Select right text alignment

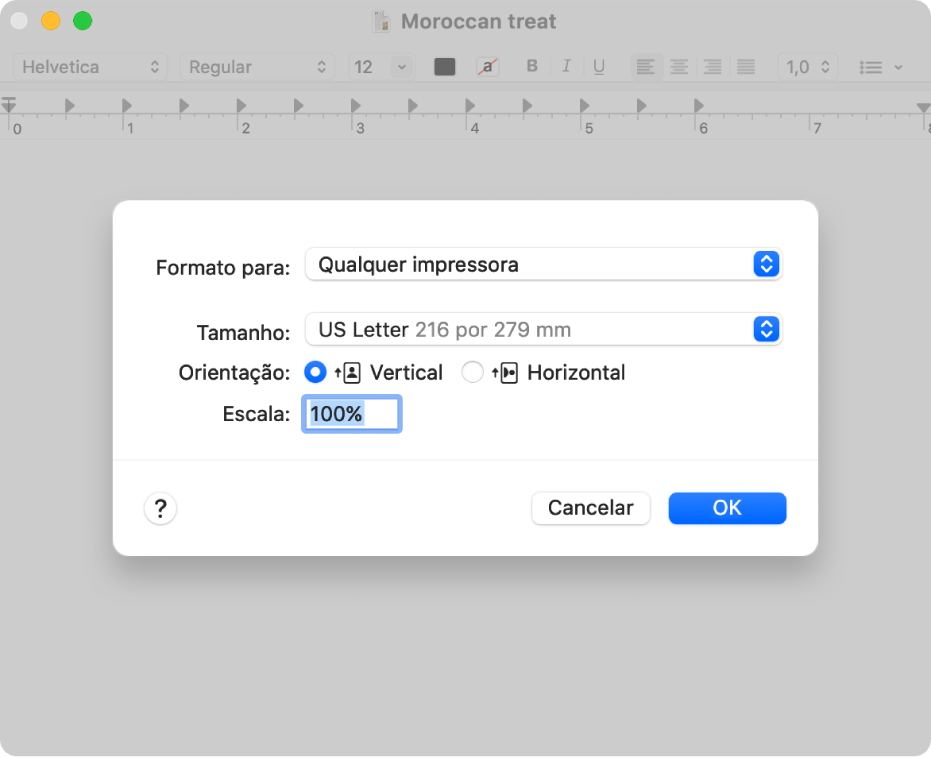coord(712,66)
